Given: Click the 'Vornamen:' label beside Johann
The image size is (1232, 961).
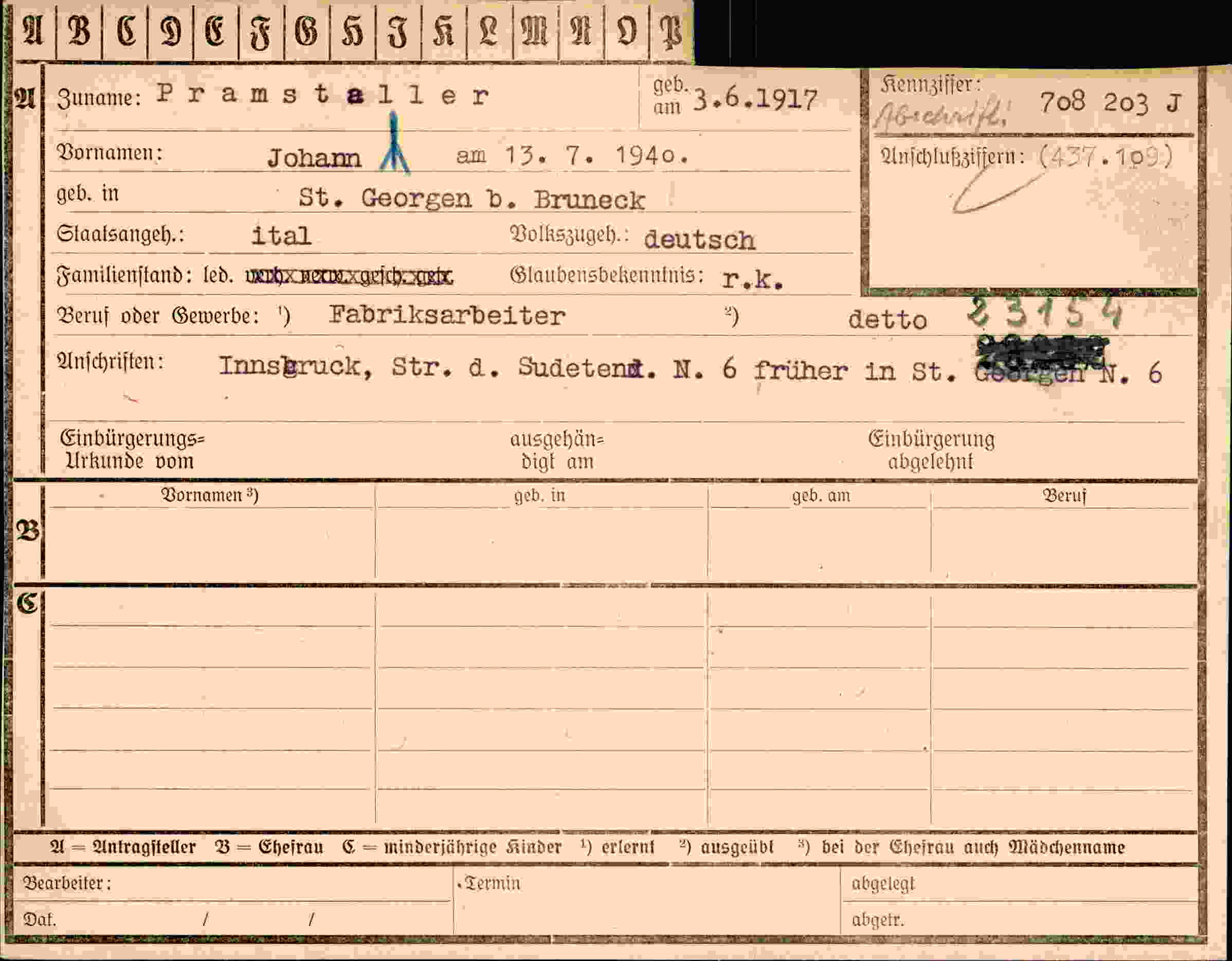Looking at the screenshot, I should tap(110, 152).
